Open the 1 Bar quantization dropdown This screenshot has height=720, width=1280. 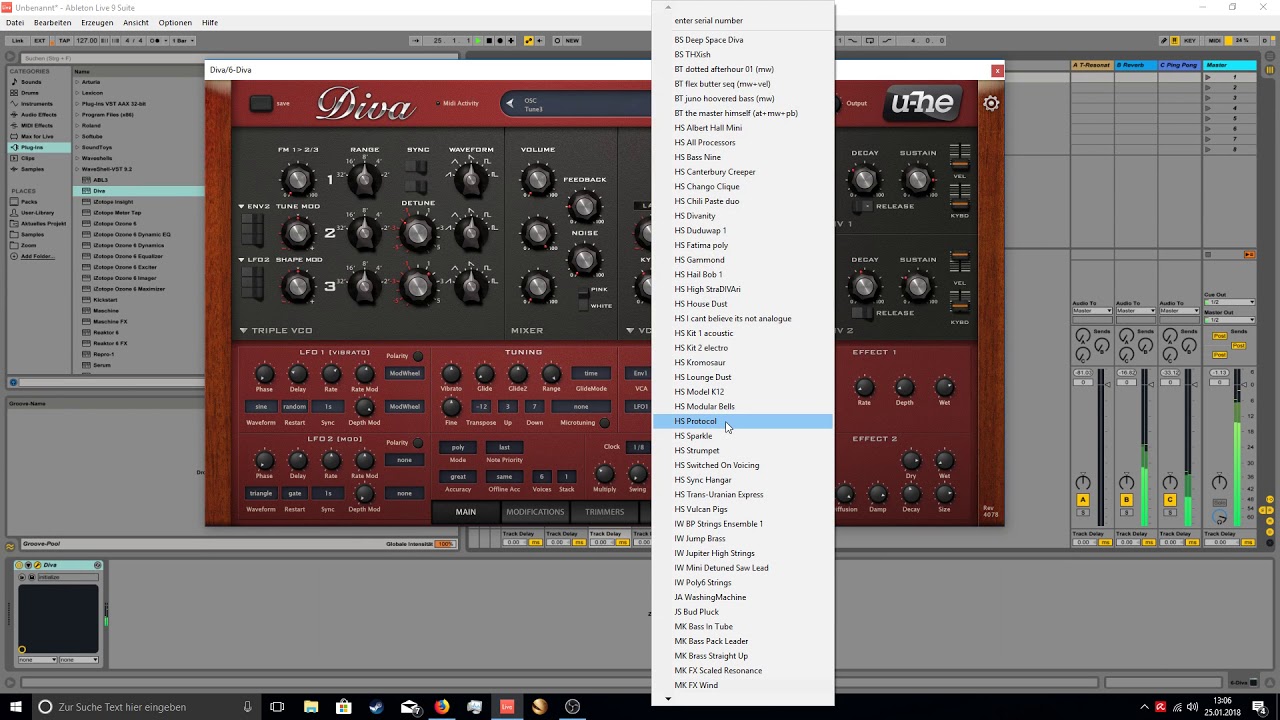[182, 40]
